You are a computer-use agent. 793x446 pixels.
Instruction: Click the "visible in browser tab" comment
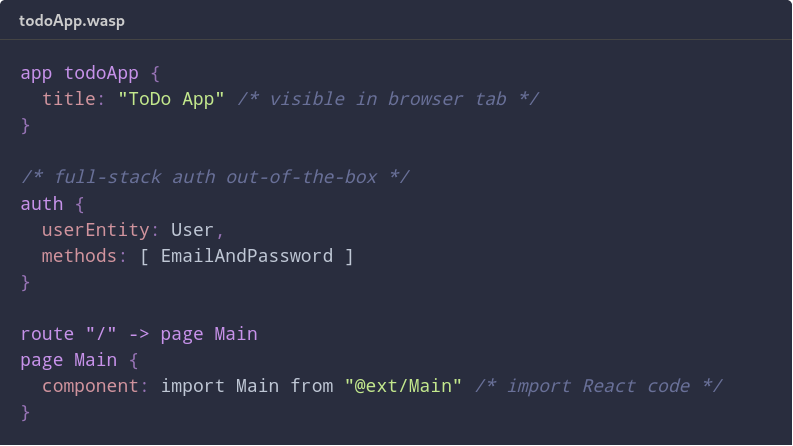[x=388, y=99]
